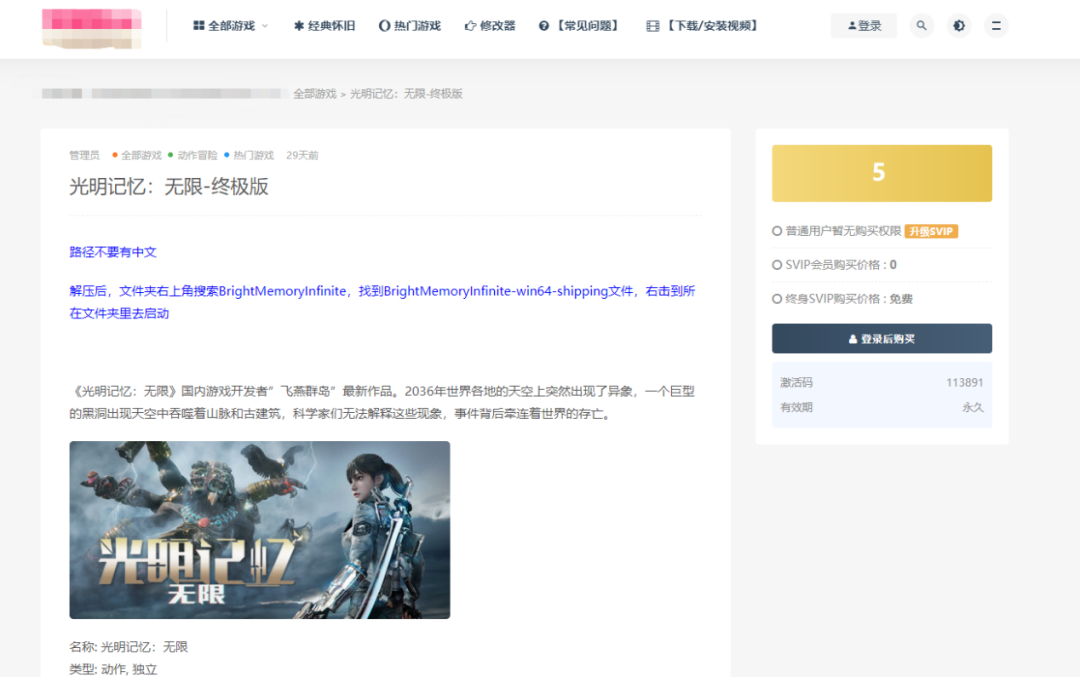
Task: Click the question mark icon beside 常见问题
Action: point(544,26)
